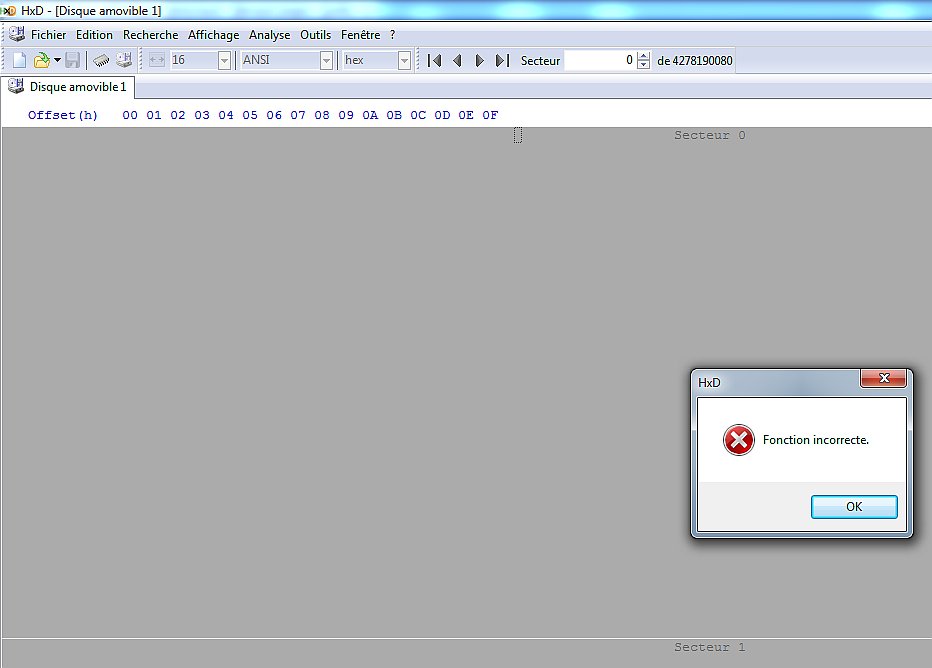Image resolution: width=932 pixels, height=668 pixels.
Task: Create a new file with toolbar icon
Action: 20,60
